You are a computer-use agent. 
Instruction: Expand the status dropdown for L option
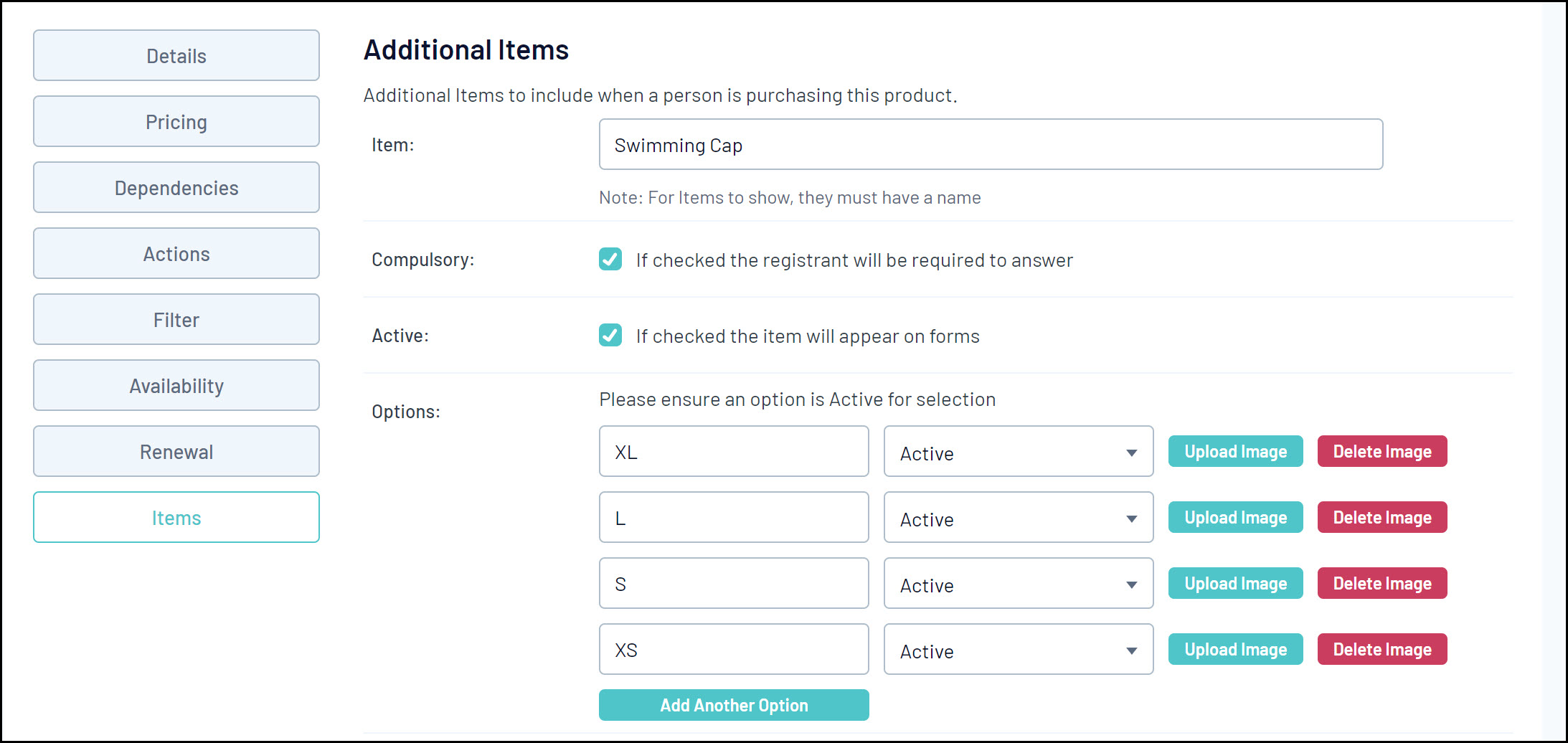click(x=1018, y=518)
